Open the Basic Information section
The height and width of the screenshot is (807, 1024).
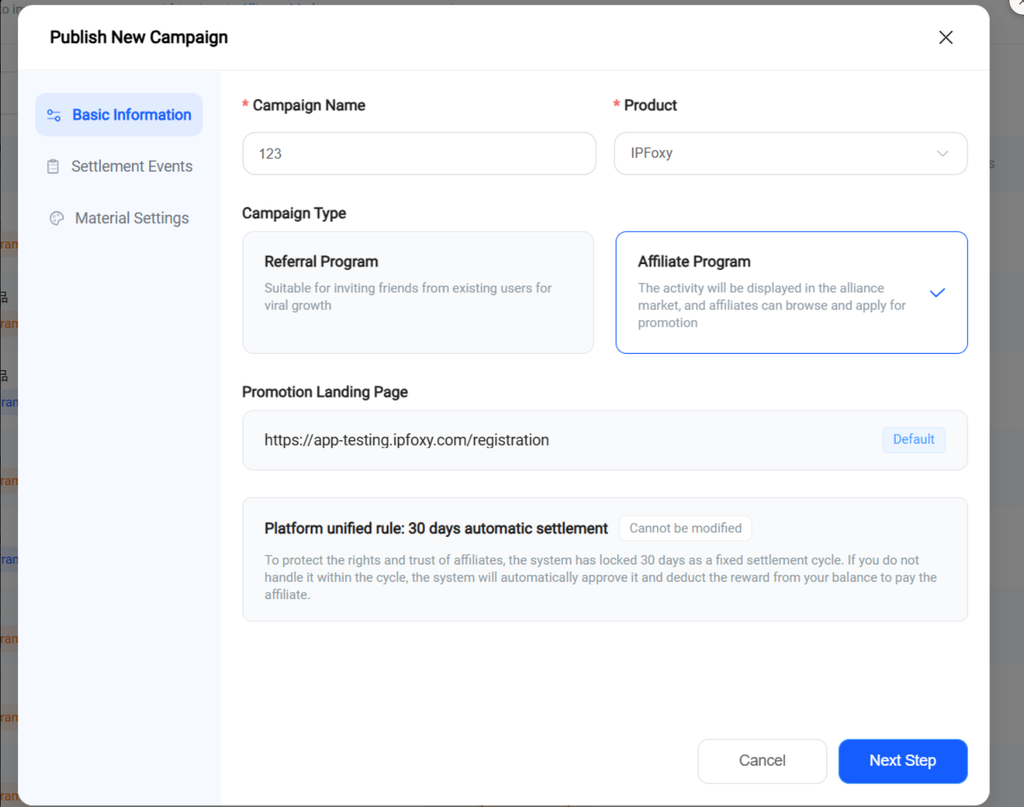119,115
